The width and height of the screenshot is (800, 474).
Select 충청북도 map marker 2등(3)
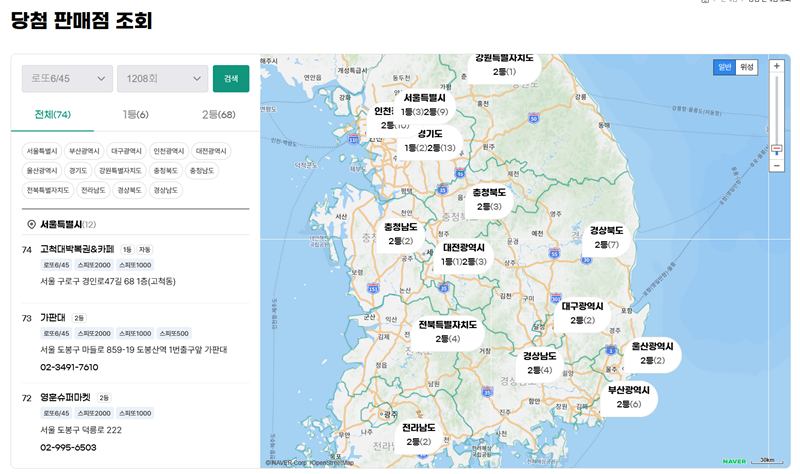(x=489, y=199)
